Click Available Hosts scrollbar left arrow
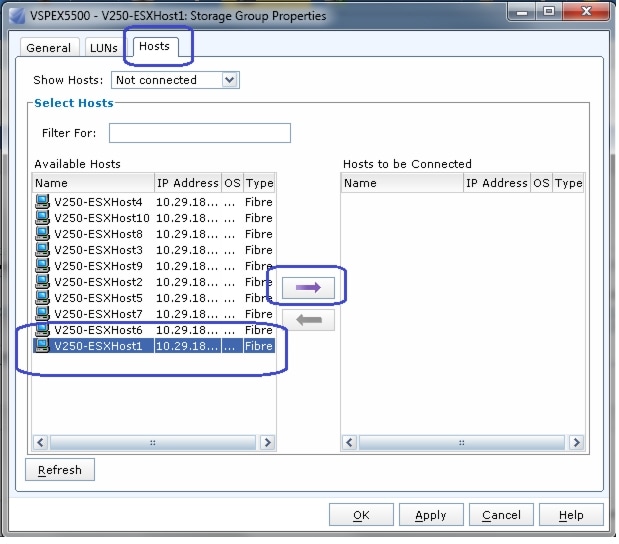The width and height of the screenshot is (619, 544). pos(40,442)
